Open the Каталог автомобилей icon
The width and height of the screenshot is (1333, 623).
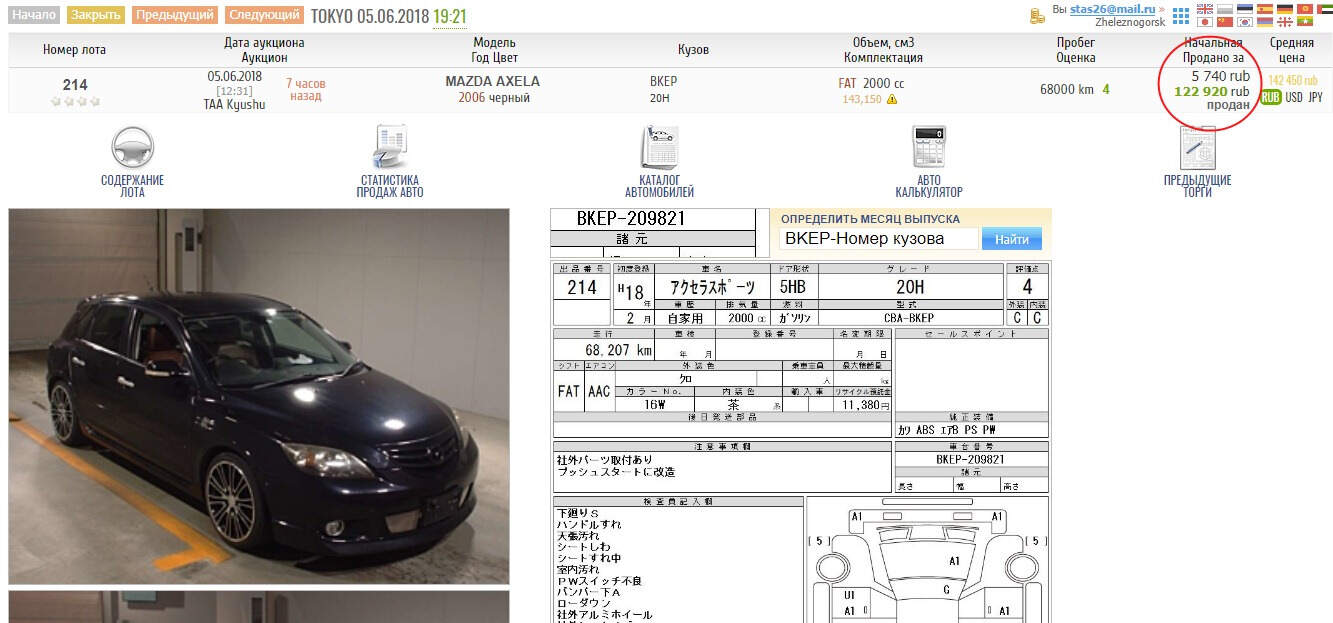point(659,148)
